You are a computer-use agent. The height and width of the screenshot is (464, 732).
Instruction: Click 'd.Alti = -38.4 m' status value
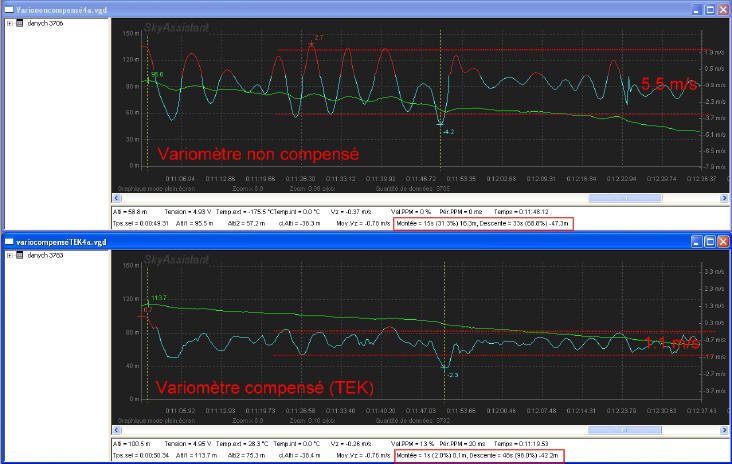[x=299, y=456]
